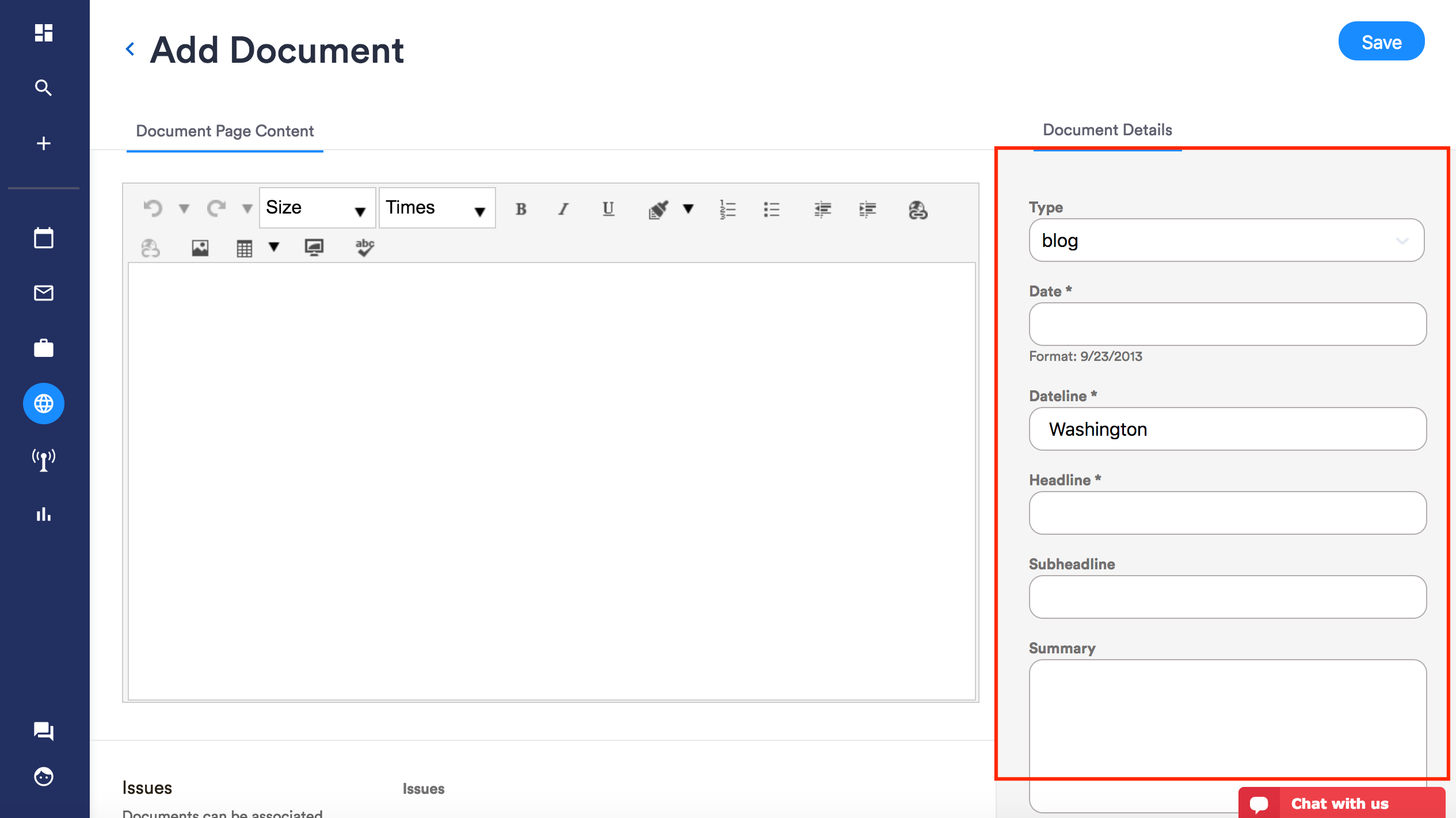Insert a table using the toolbar
The image size is (1456, 818).
pos(244,248)
